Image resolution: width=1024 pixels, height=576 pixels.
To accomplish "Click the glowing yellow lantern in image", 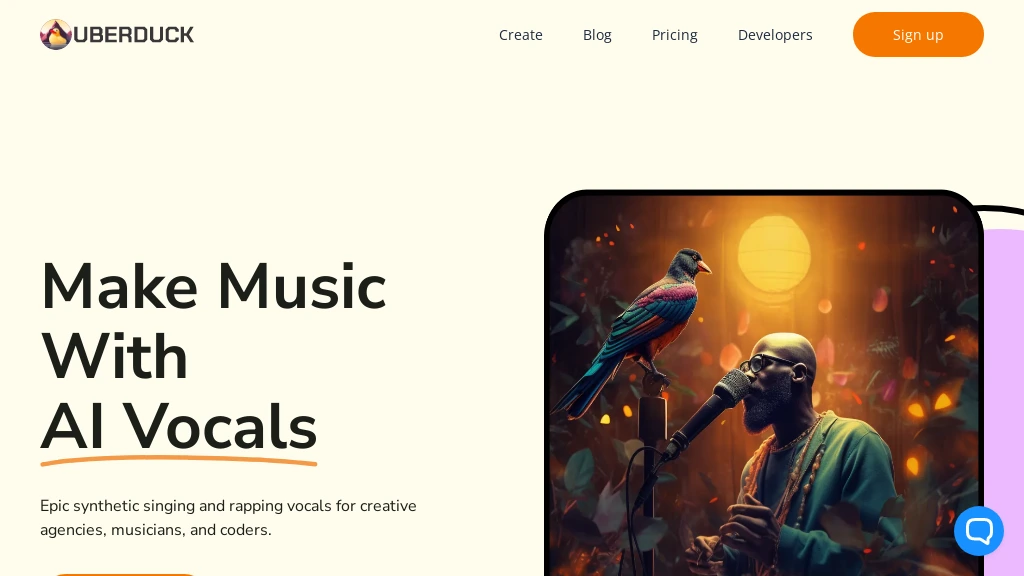I will click(774, 253).
